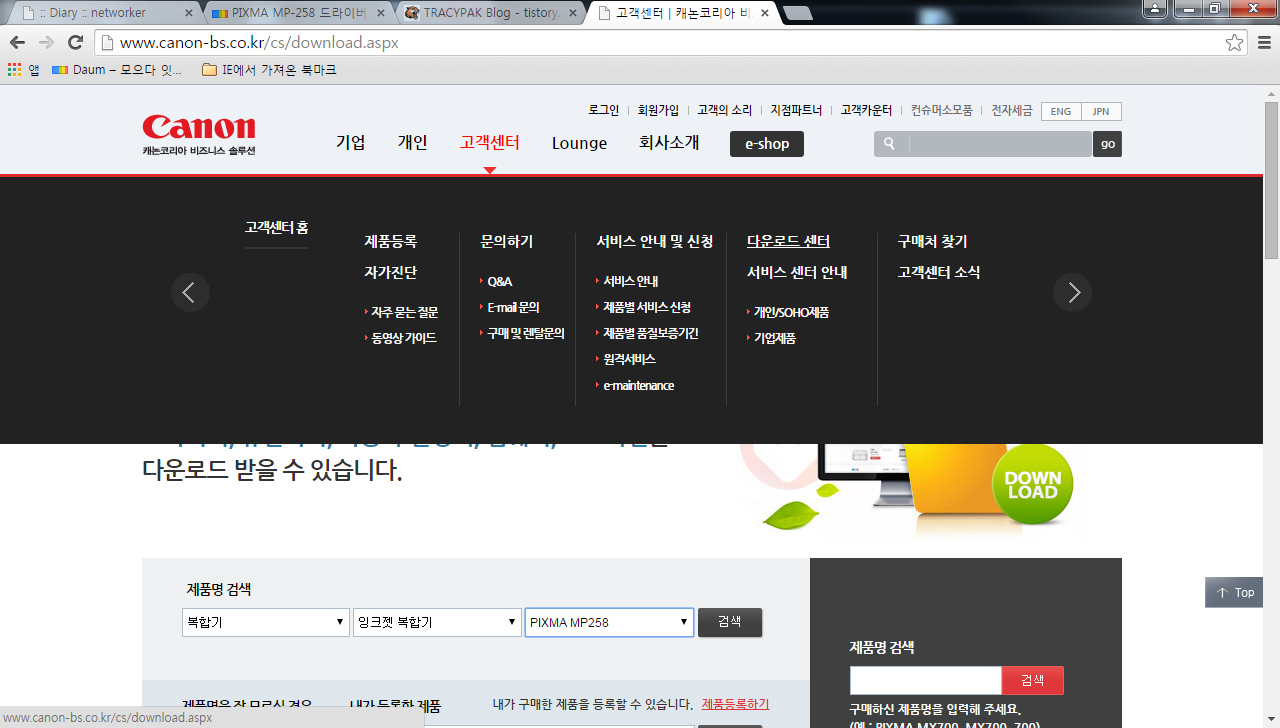
Task: Open 제품등록 menu entry
Action: point(391,242)
